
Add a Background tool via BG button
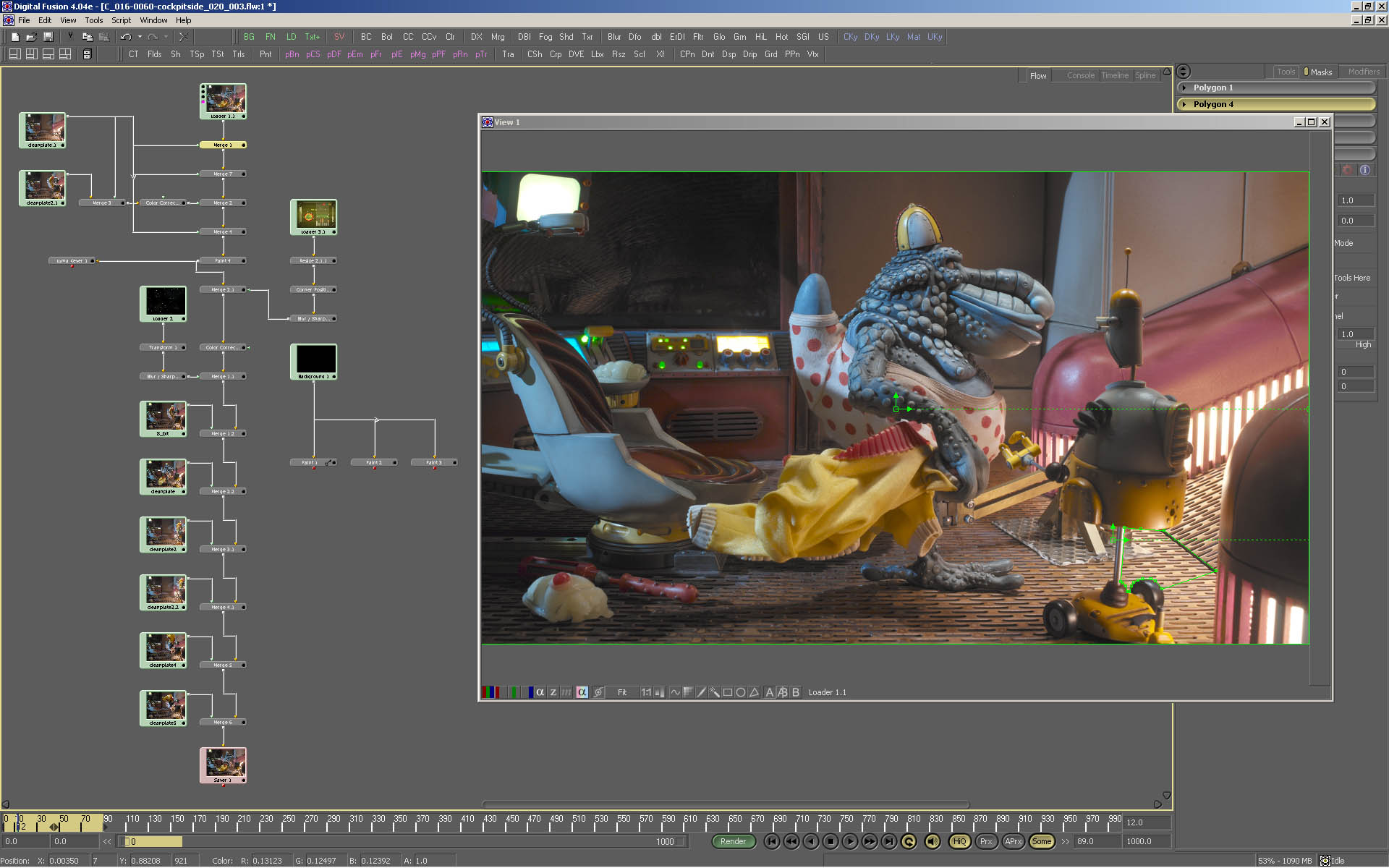[249, 37]
